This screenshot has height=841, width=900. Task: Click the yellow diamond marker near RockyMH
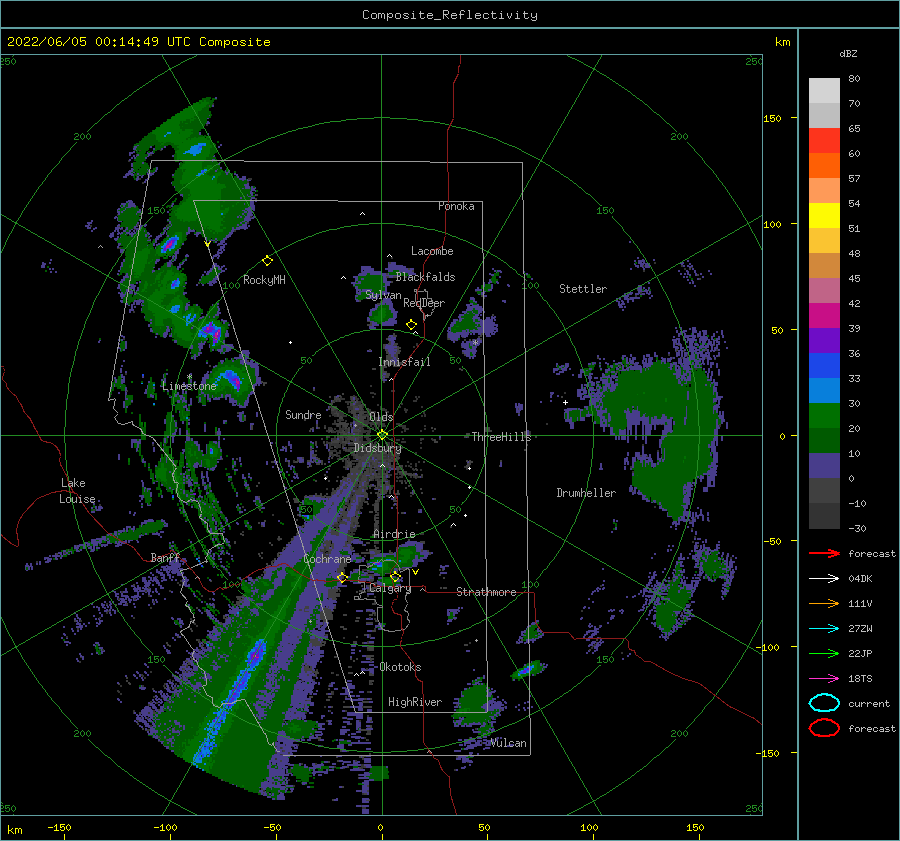pos(267,260)
